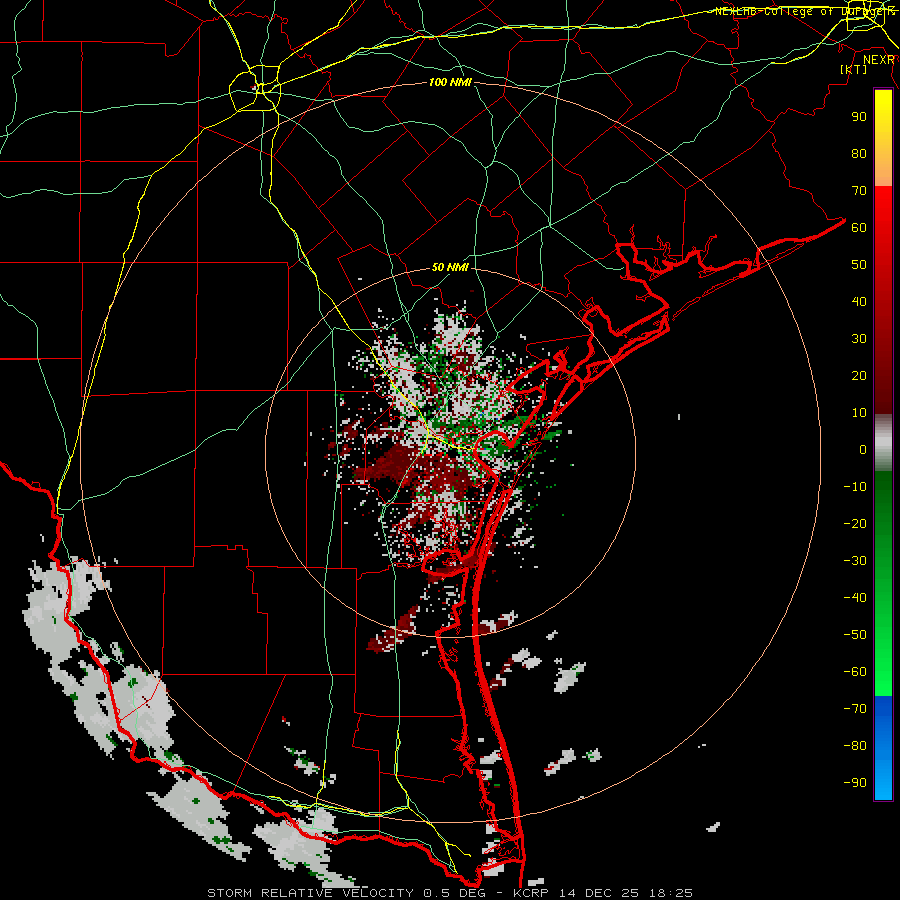Click the positive 80 knot scale label
The width and height of the screenshot is (900, 900).
click(859, 153)
